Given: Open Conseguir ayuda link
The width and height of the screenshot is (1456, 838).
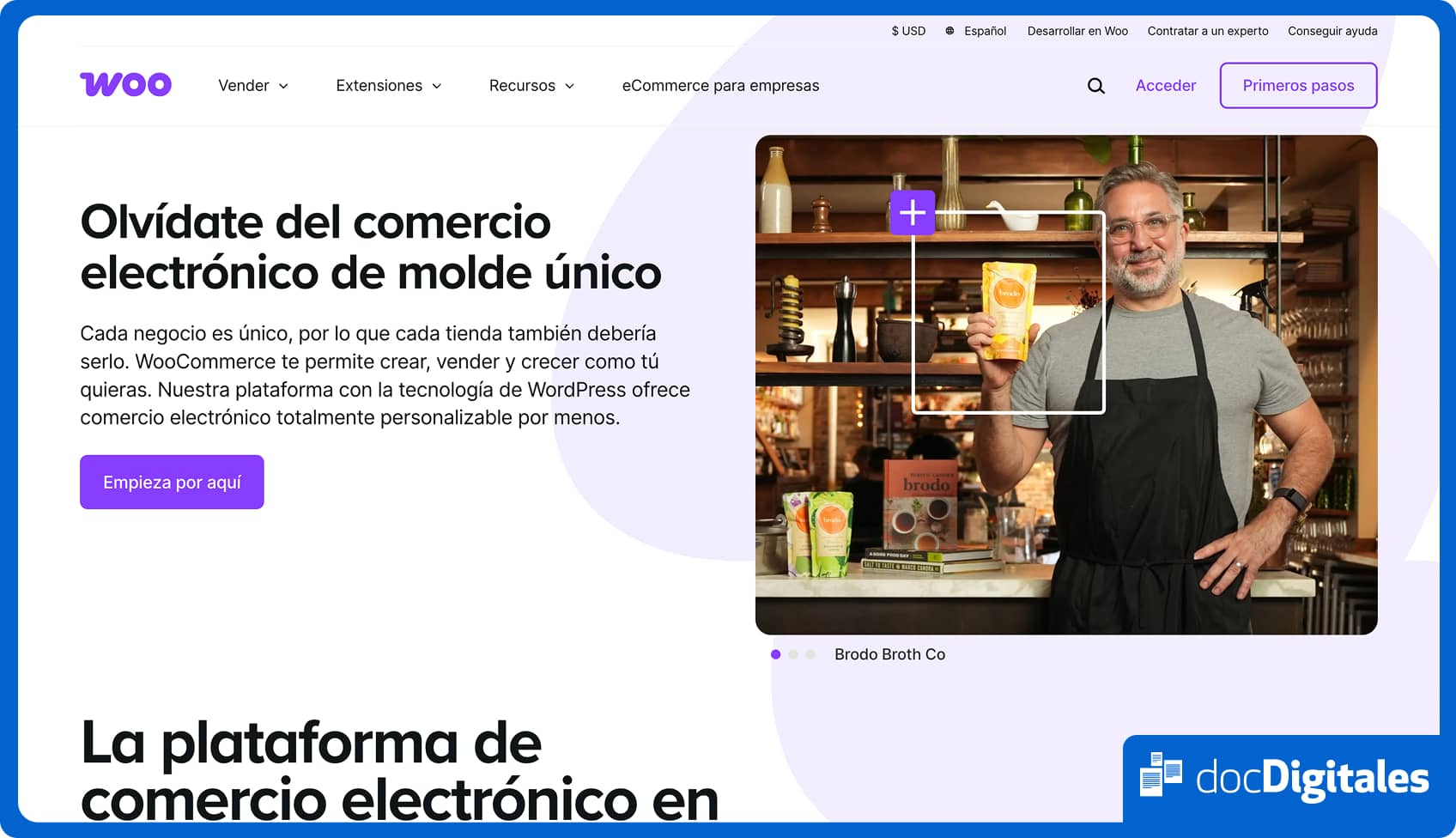Looking at the screenshot, I should 1332,31.
